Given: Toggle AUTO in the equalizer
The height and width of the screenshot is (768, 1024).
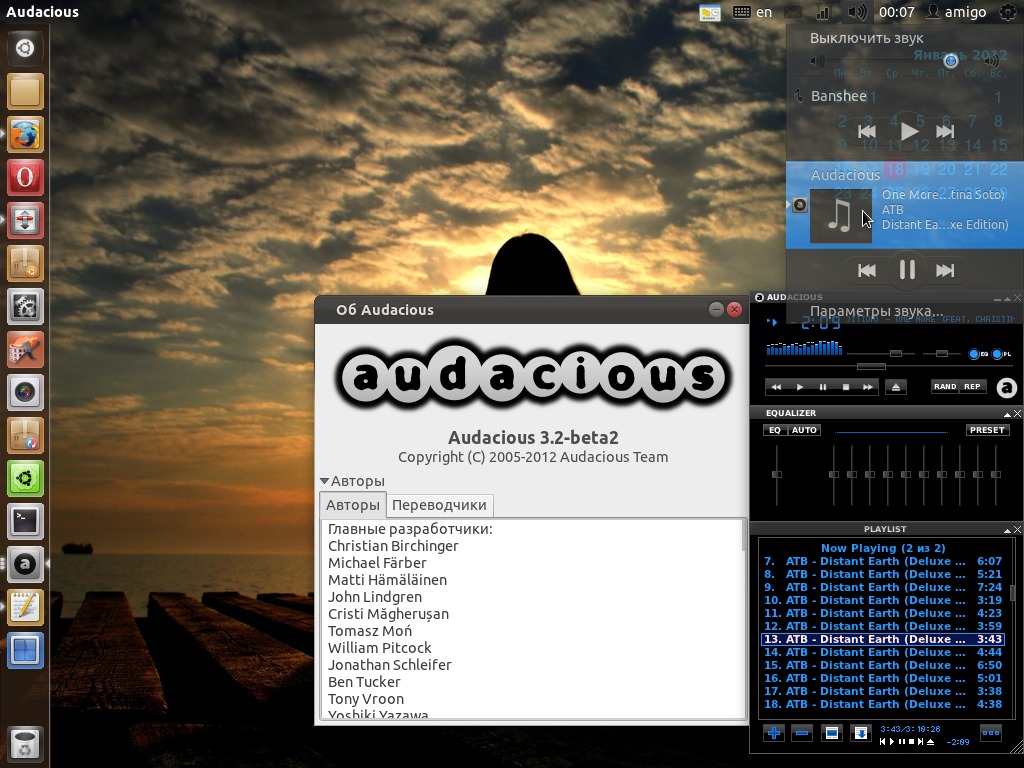Looking at the screenshot, I should pos(804,430).
